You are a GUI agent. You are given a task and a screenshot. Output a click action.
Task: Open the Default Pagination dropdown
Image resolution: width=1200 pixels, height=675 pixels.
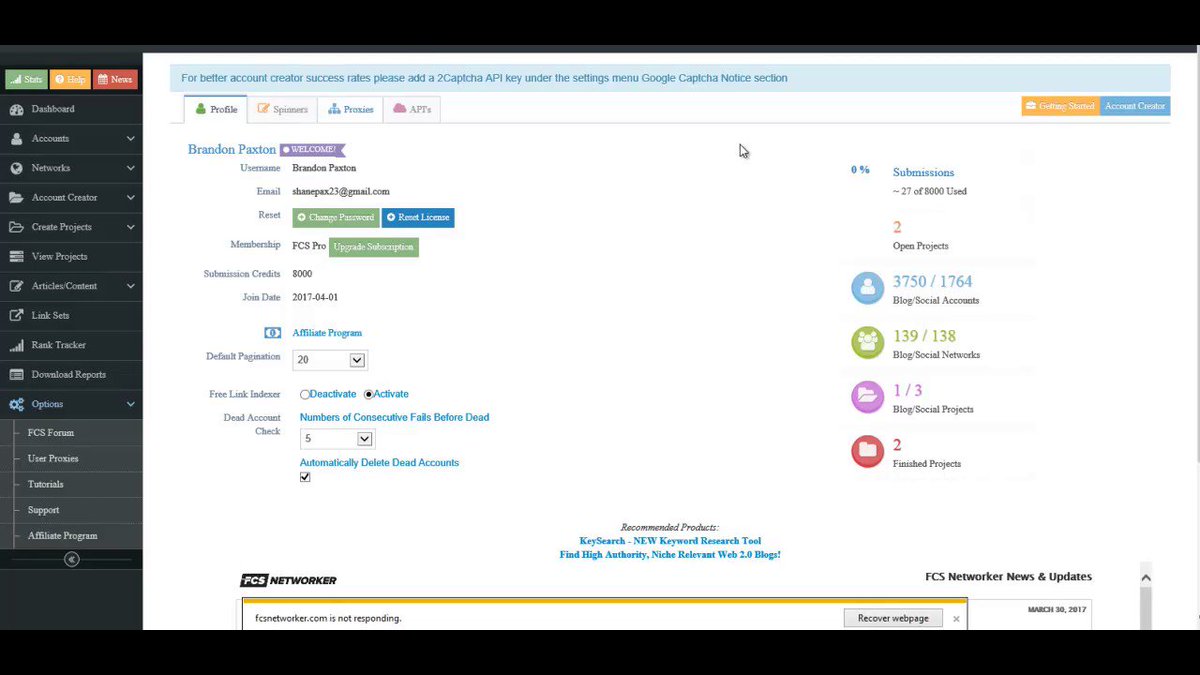tap(330, 360)
